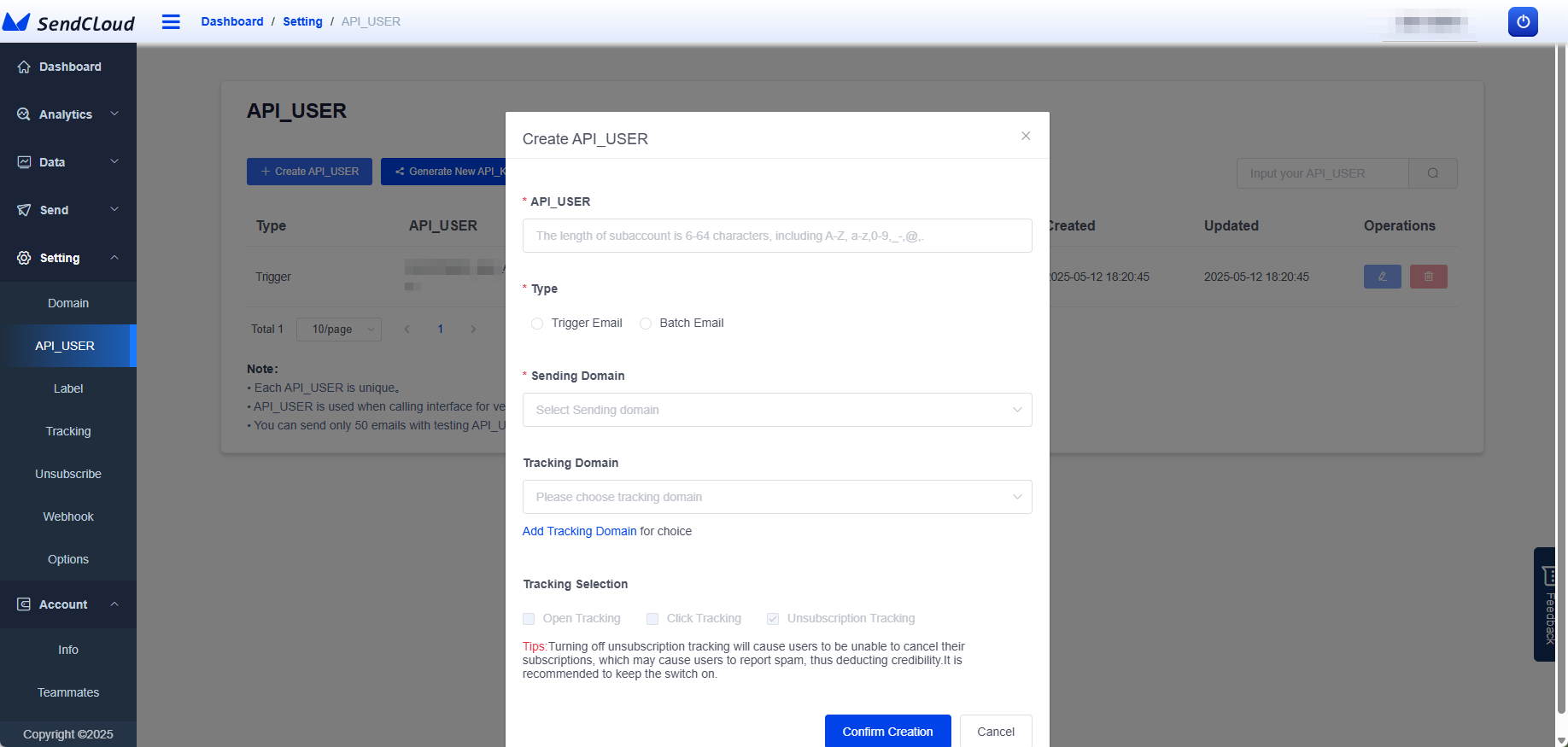Click the blue power logout icon

[x=1523, y=21]
